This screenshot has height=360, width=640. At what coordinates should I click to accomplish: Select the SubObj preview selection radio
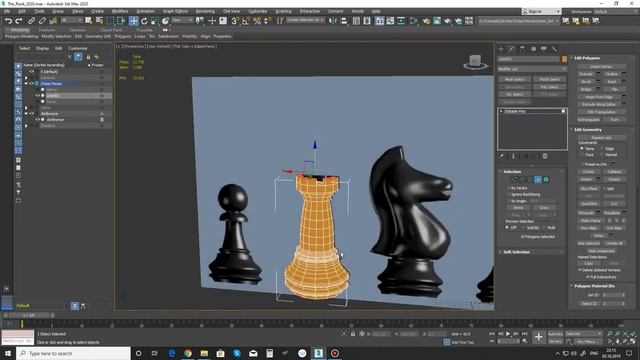(x=524, y=228)
